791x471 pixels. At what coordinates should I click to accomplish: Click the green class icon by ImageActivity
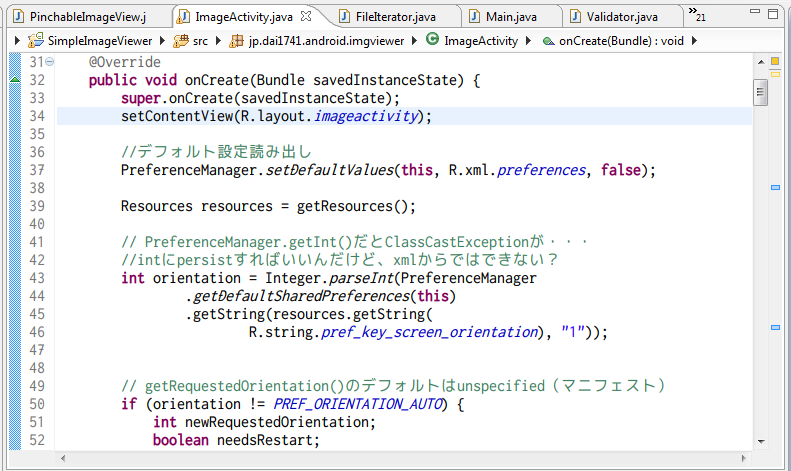coord(432,38)
